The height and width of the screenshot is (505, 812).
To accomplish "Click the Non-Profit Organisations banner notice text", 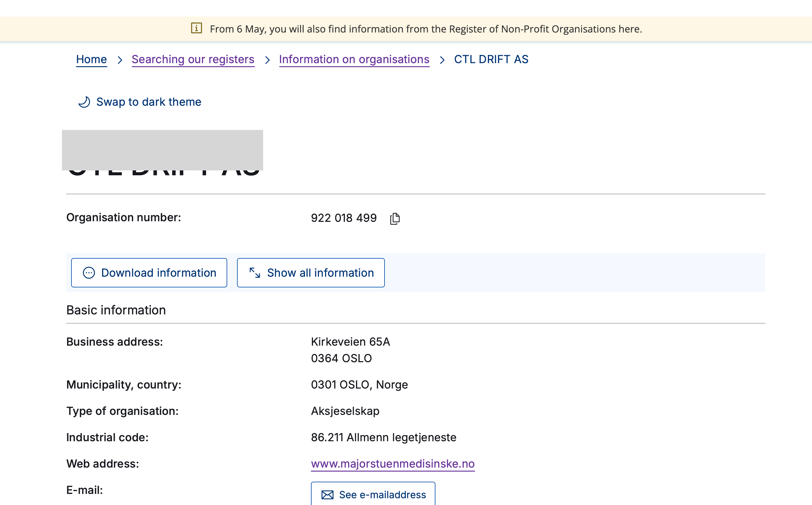I will click(x=426, y=29).
